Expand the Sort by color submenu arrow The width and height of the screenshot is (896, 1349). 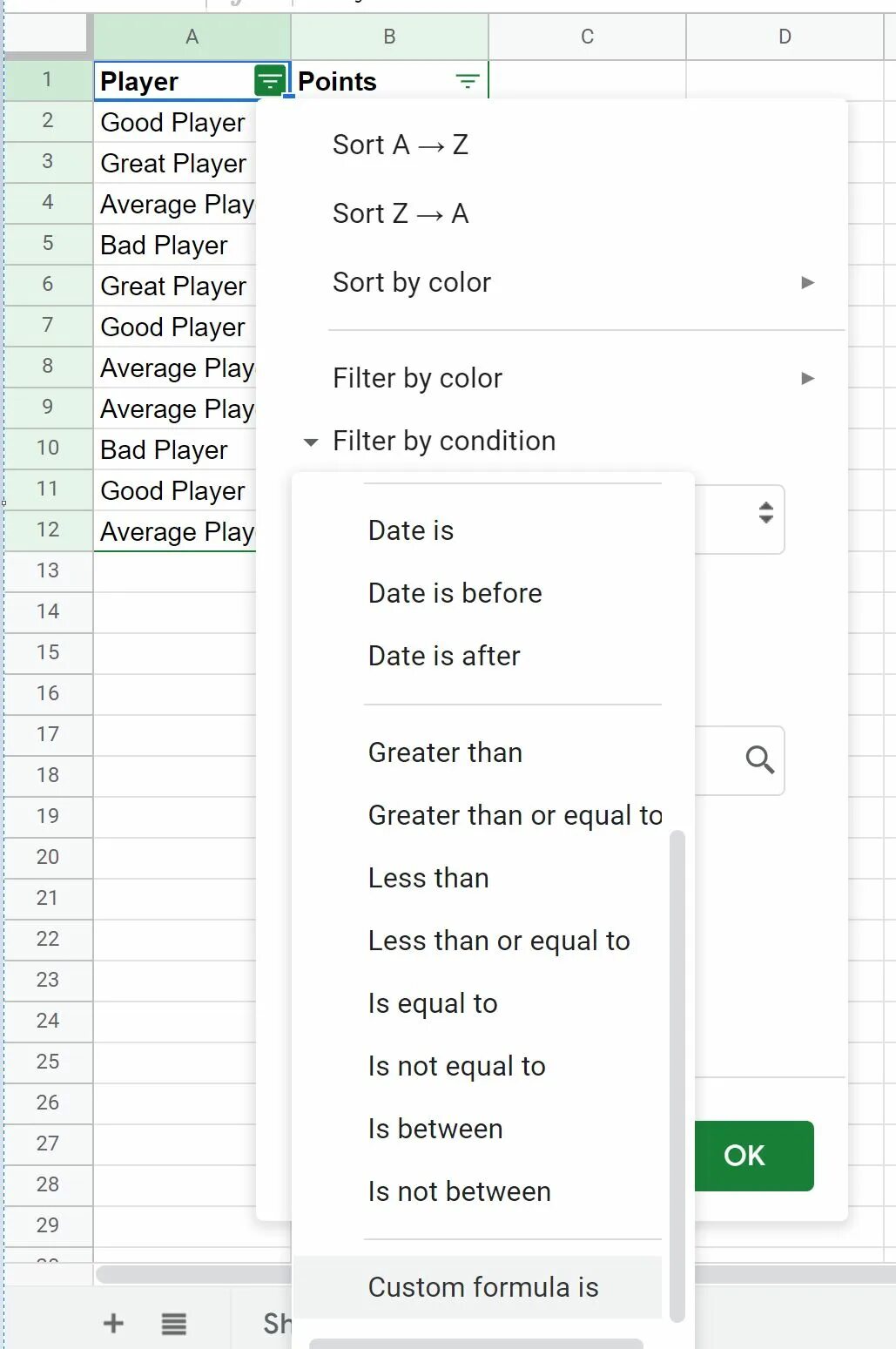point(807,282)
